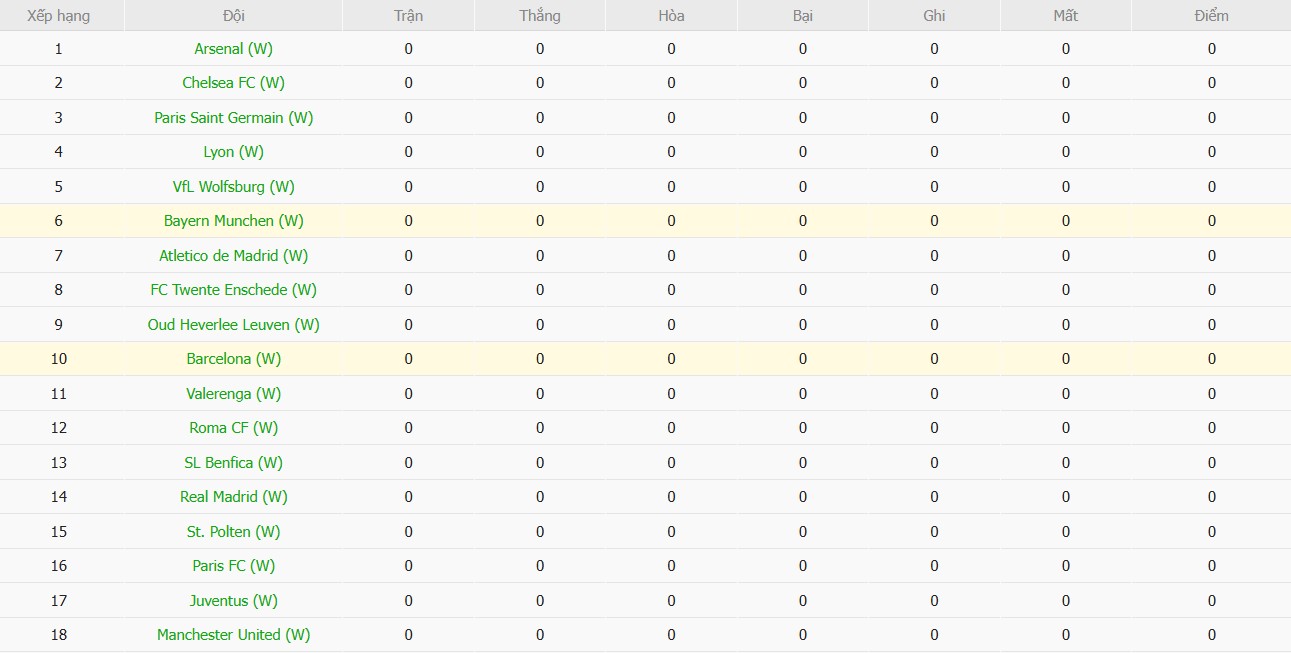Click the Xếp hạng column header
Image resolution: width=1291 pixels, height=653 pixels.
point(58,15)
